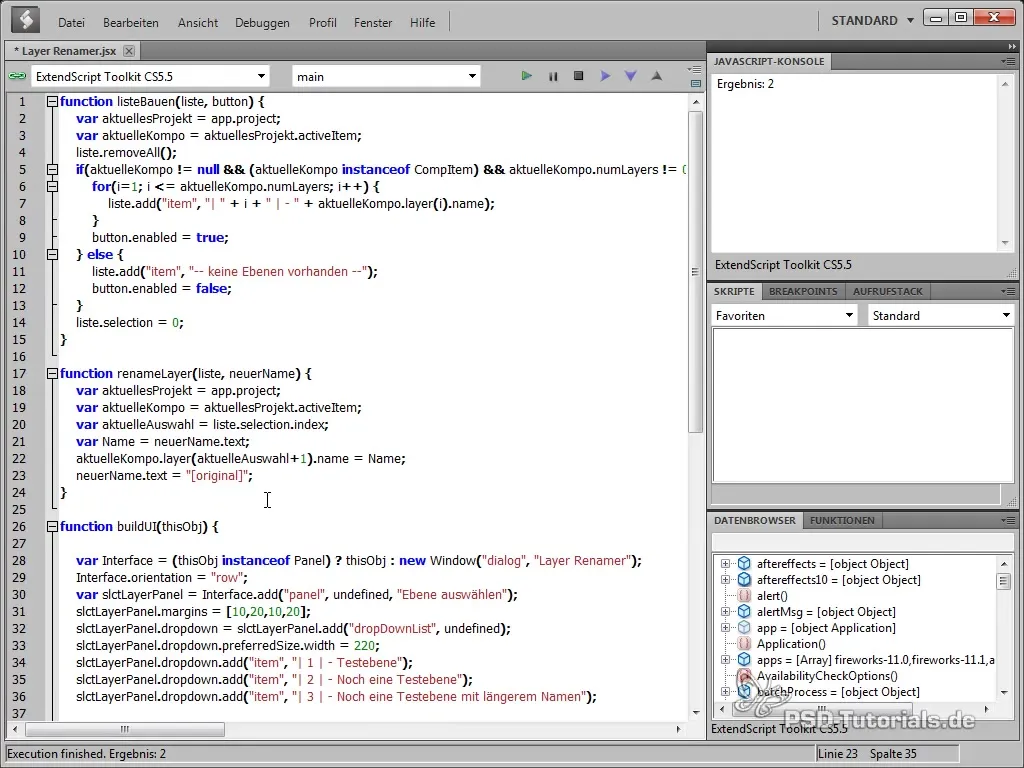Click the Datenbrowser text input field
The image size is (1024, 768).
862,542
